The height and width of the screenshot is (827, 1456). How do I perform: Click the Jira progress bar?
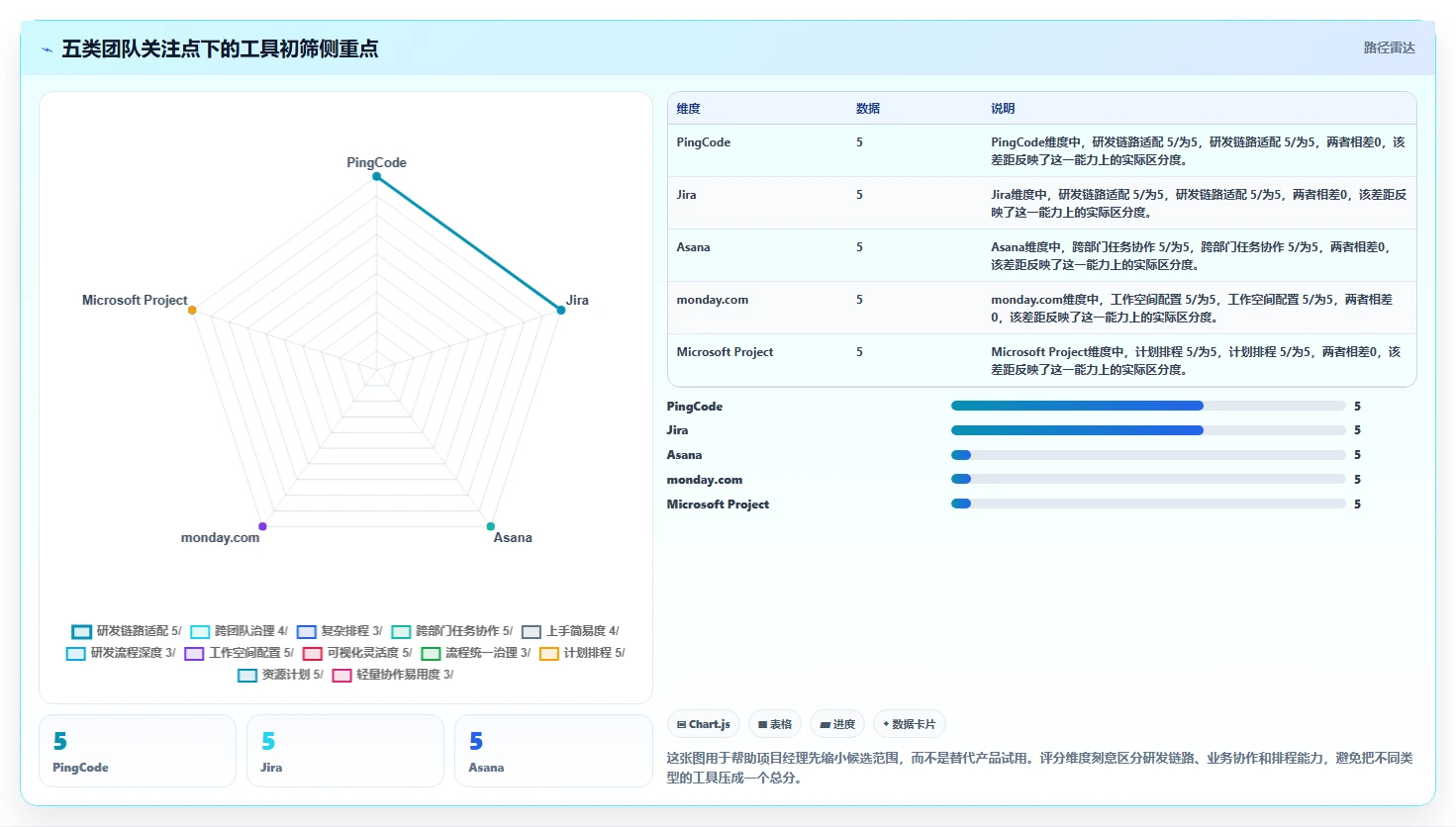point(1148,430)
